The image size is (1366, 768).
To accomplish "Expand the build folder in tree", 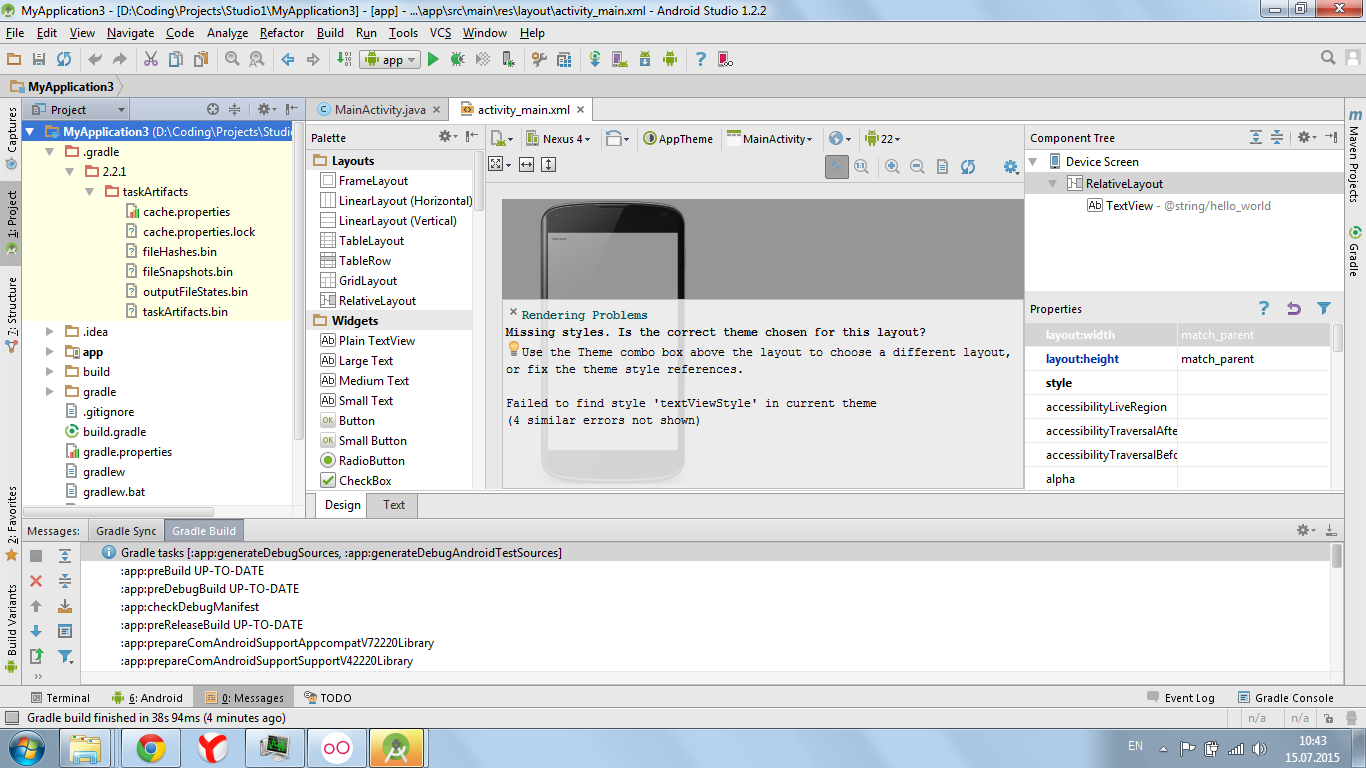I will click(x=51, y=372).
